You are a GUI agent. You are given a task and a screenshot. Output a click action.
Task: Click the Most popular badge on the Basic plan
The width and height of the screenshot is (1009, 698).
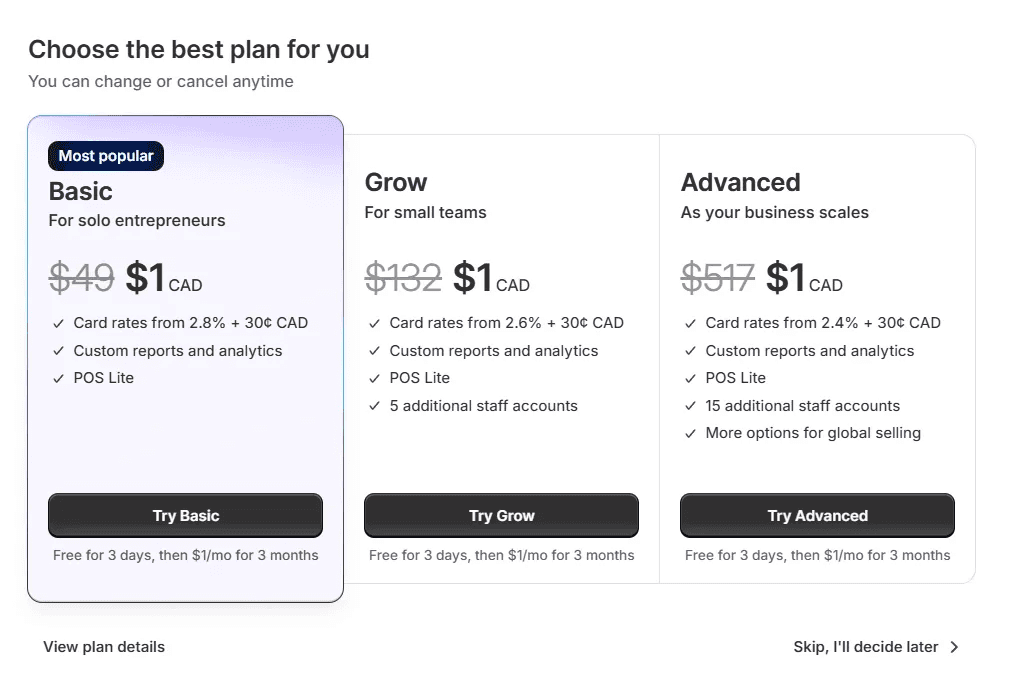click(105, 155)
